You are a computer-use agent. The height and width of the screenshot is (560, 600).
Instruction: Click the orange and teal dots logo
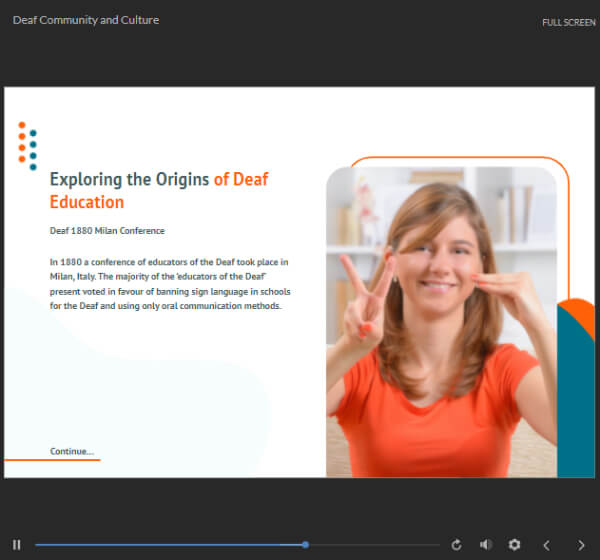pos(28,146)
